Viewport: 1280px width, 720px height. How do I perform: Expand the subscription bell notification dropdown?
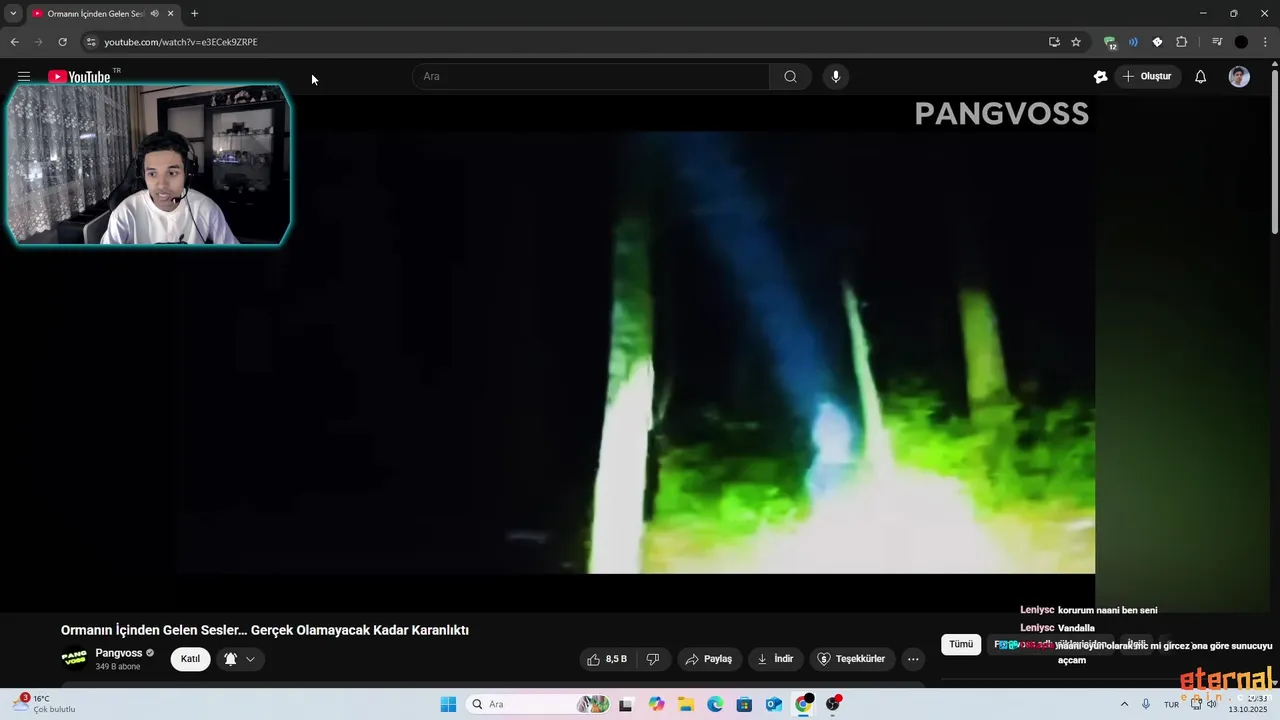point(240,659)
